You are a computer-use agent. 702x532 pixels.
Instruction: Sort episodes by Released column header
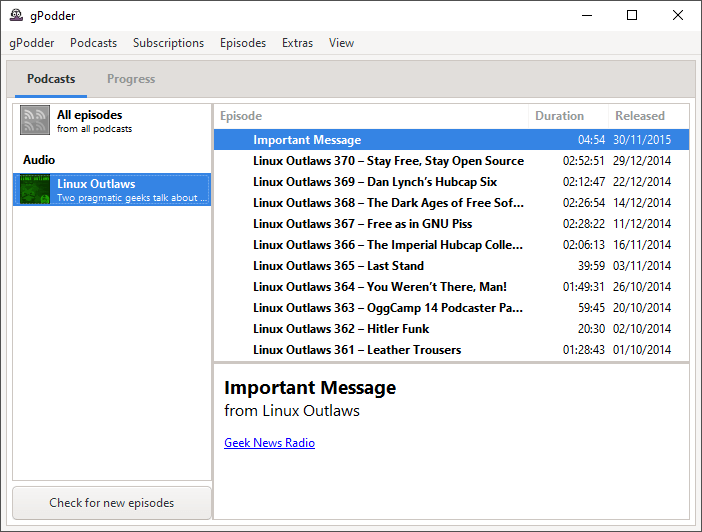(639, 116)
